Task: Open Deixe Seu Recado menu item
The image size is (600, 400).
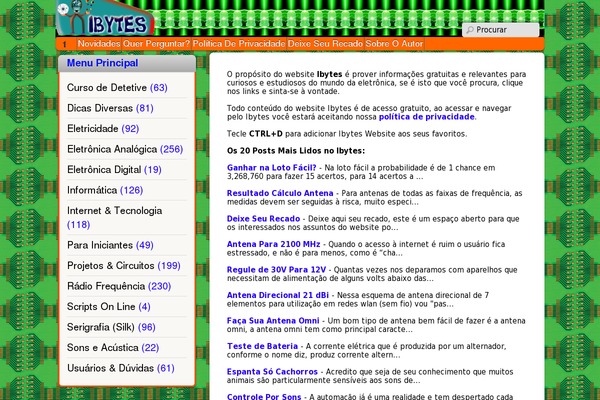Action: pyautogui.click(x=325, y=44)
